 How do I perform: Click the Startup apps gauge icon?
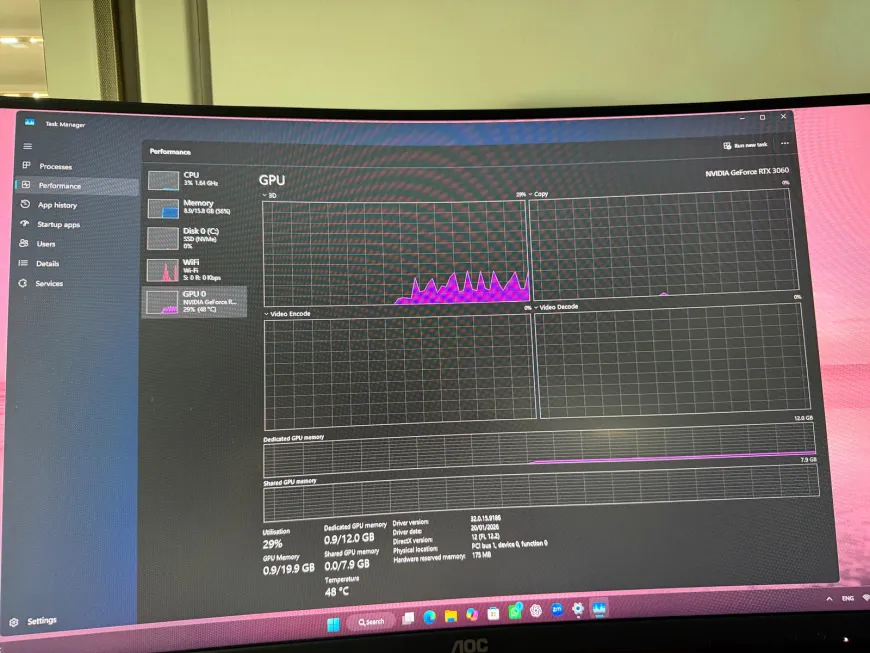pyautogui.click(x=24, y=224)
